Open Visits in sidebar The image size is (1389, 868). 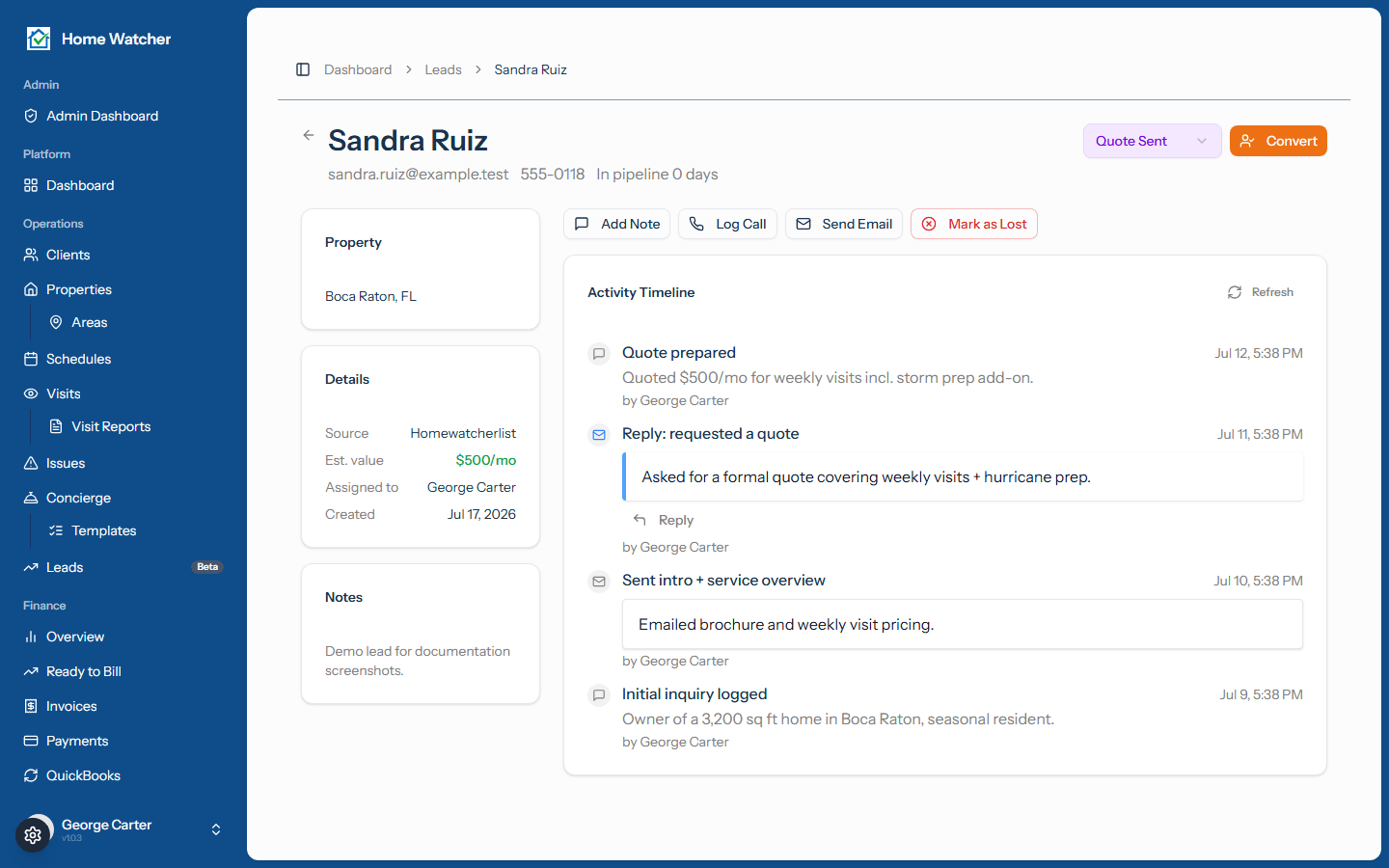[x=123, y=393]
